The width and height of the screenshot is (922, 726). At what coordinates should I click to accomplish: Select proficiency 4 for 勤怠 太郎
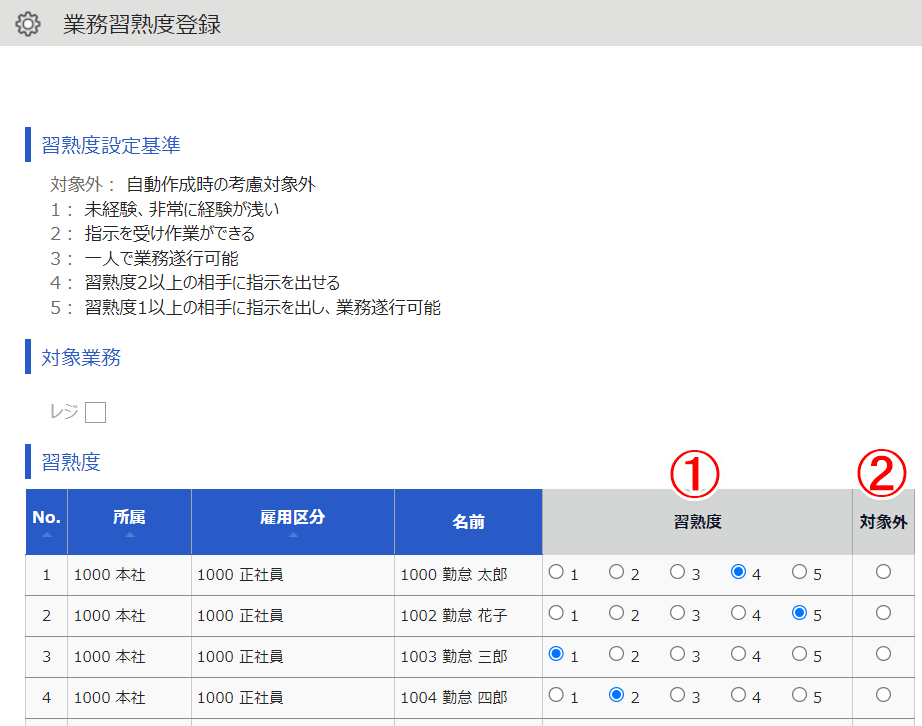tap(739, 572)
